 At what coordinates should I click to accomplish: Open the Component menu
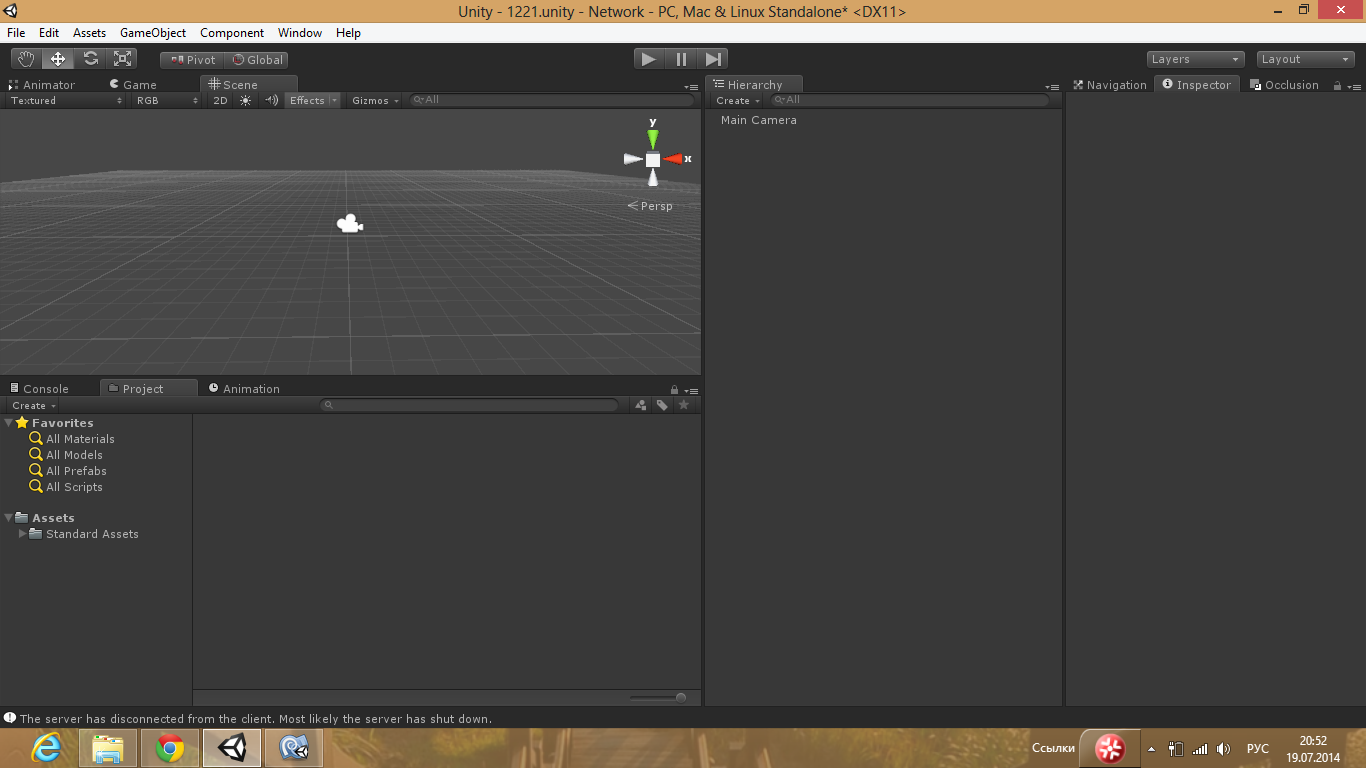[232, 33]
